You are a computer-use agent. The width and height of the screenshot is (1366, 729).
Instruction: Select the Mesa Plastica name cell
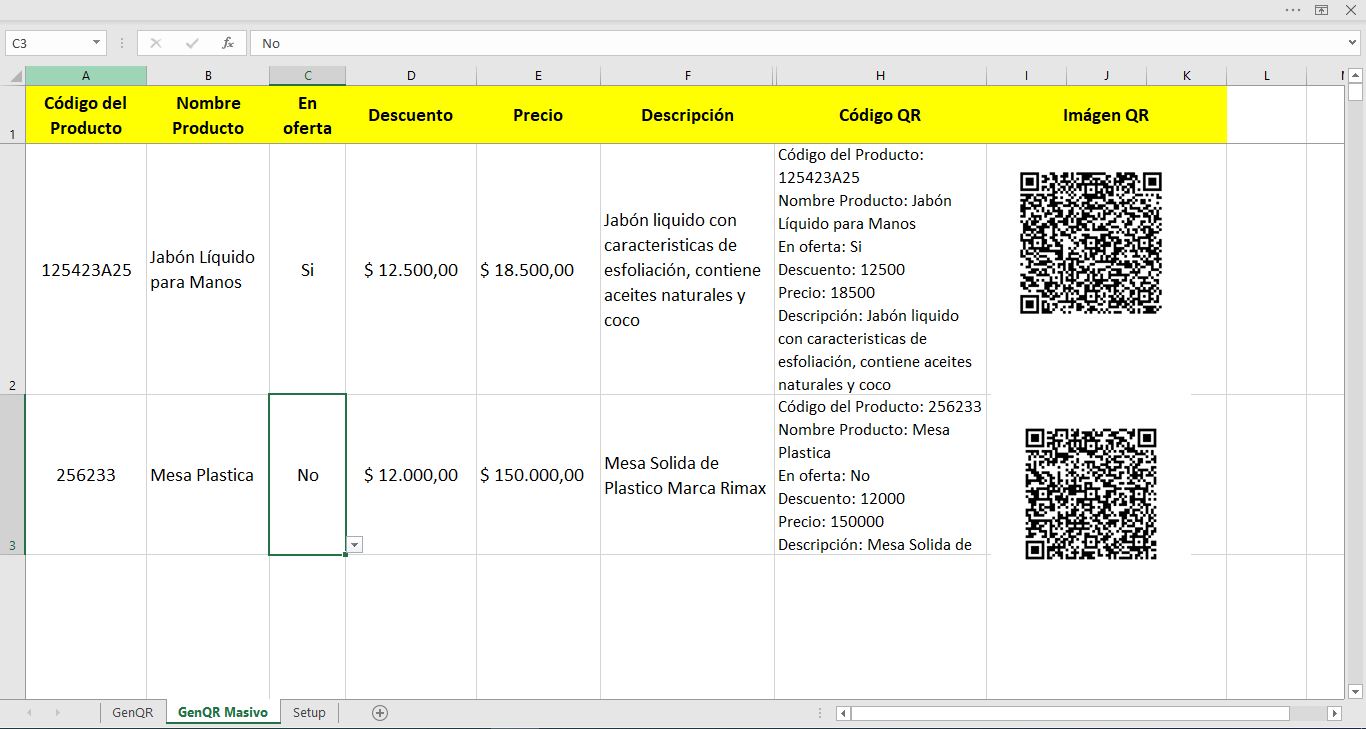(208, 475)
